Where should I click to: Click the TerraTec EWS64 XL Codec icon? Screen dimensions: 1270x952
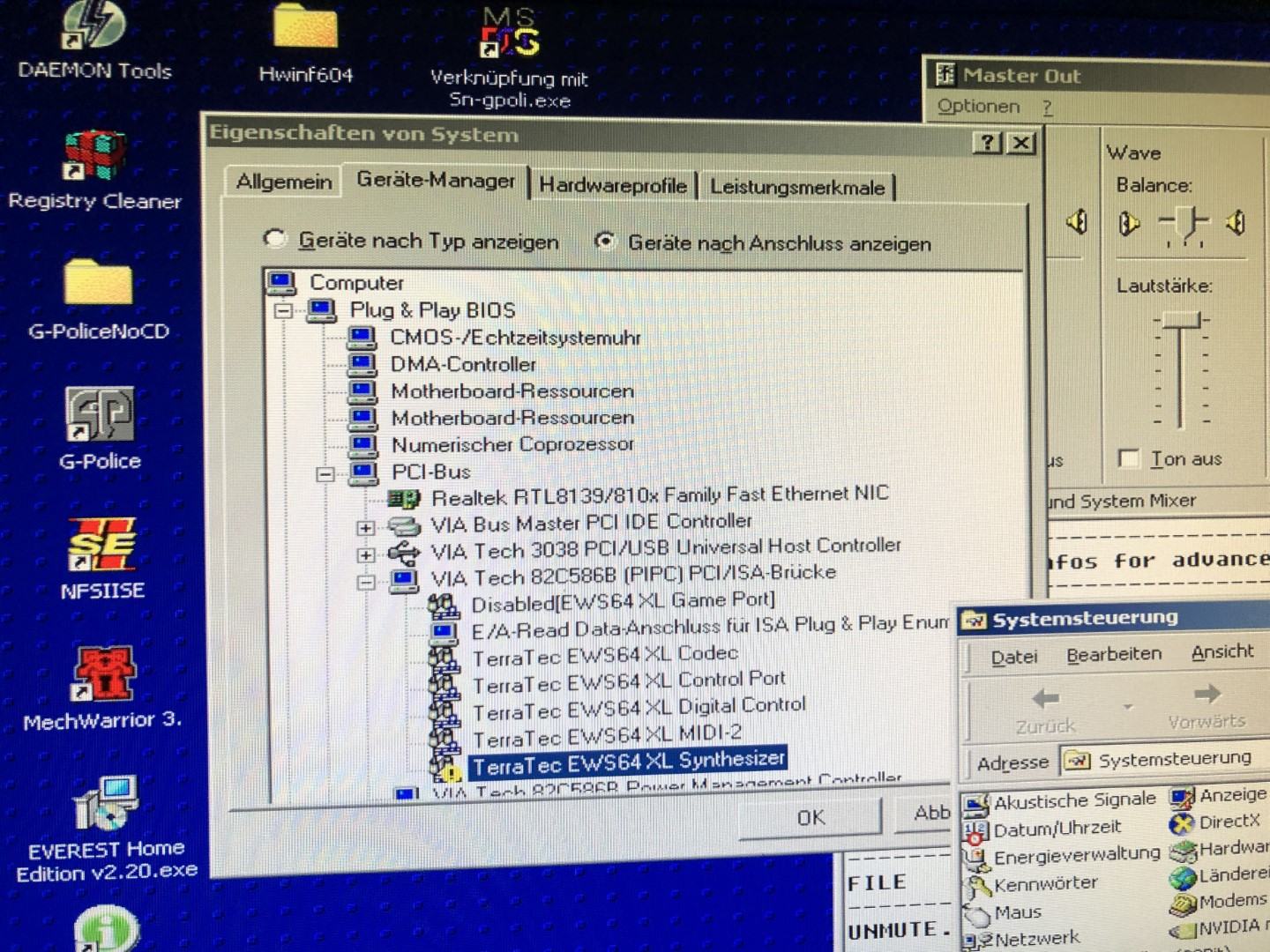(443, 658)
